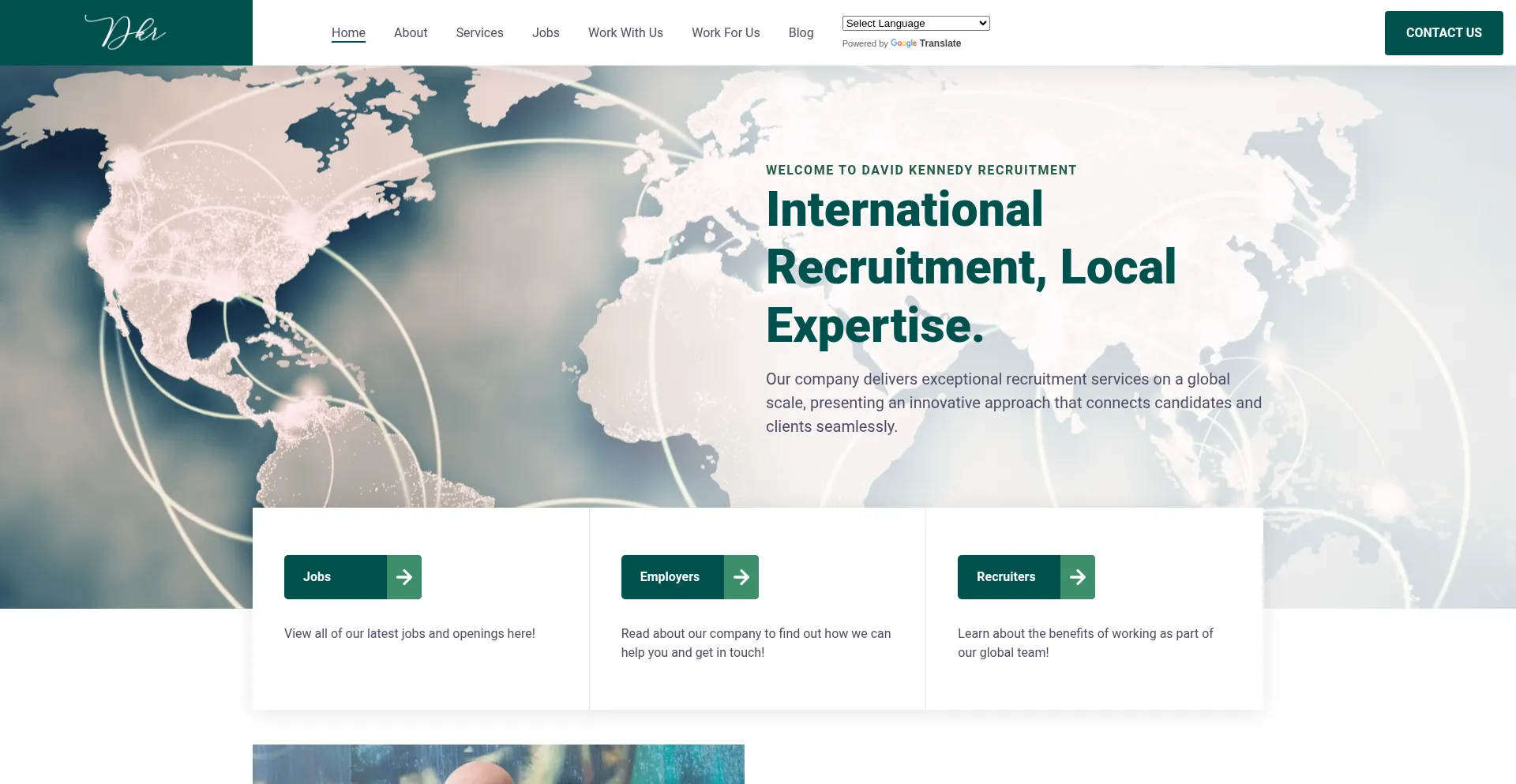Open the Blog menu item
The image size is (1516, 784).
(x=801, y=32)
